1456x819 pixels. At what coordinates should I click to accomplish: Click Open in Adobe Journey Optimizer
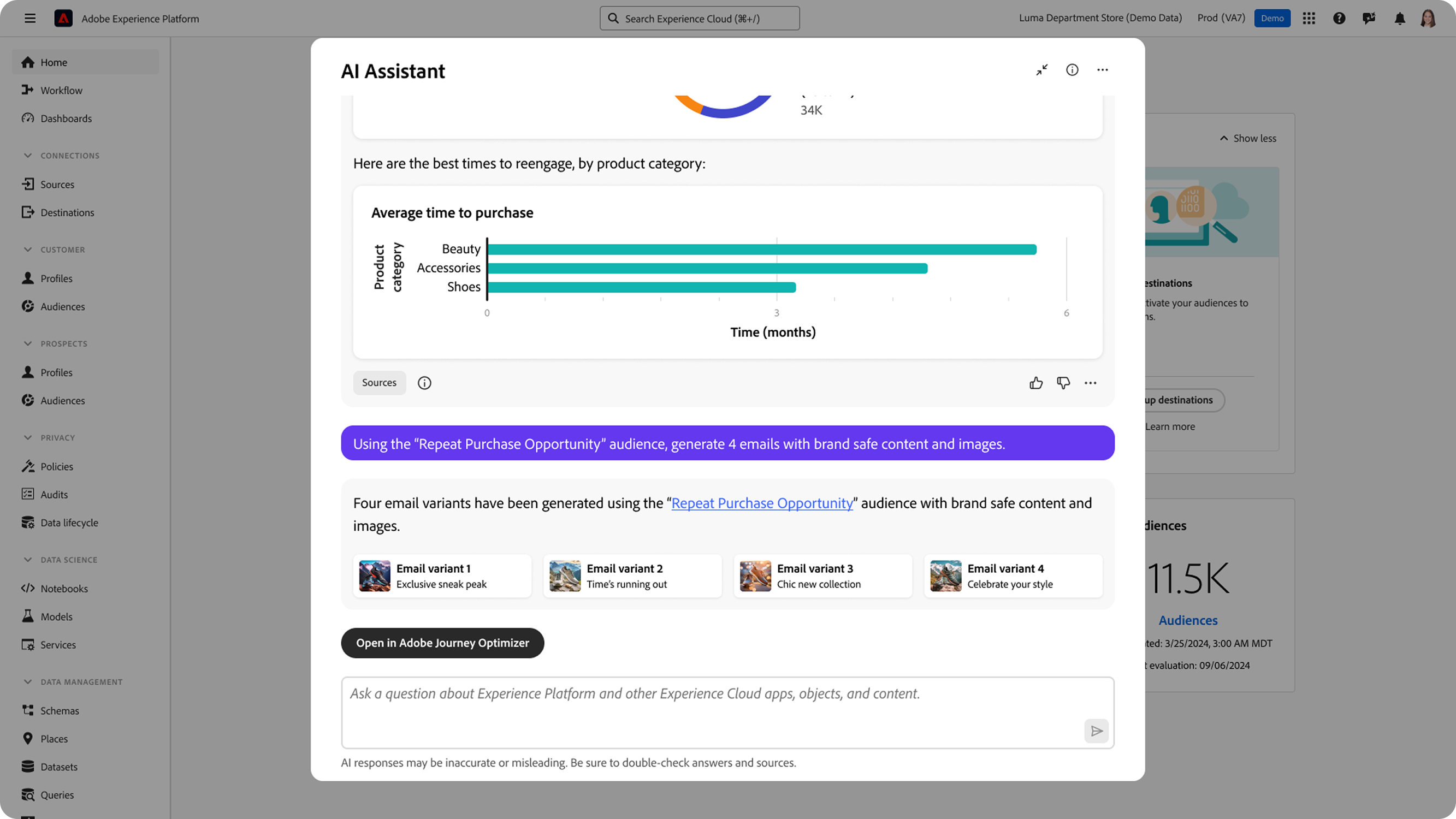coord(442,643)
